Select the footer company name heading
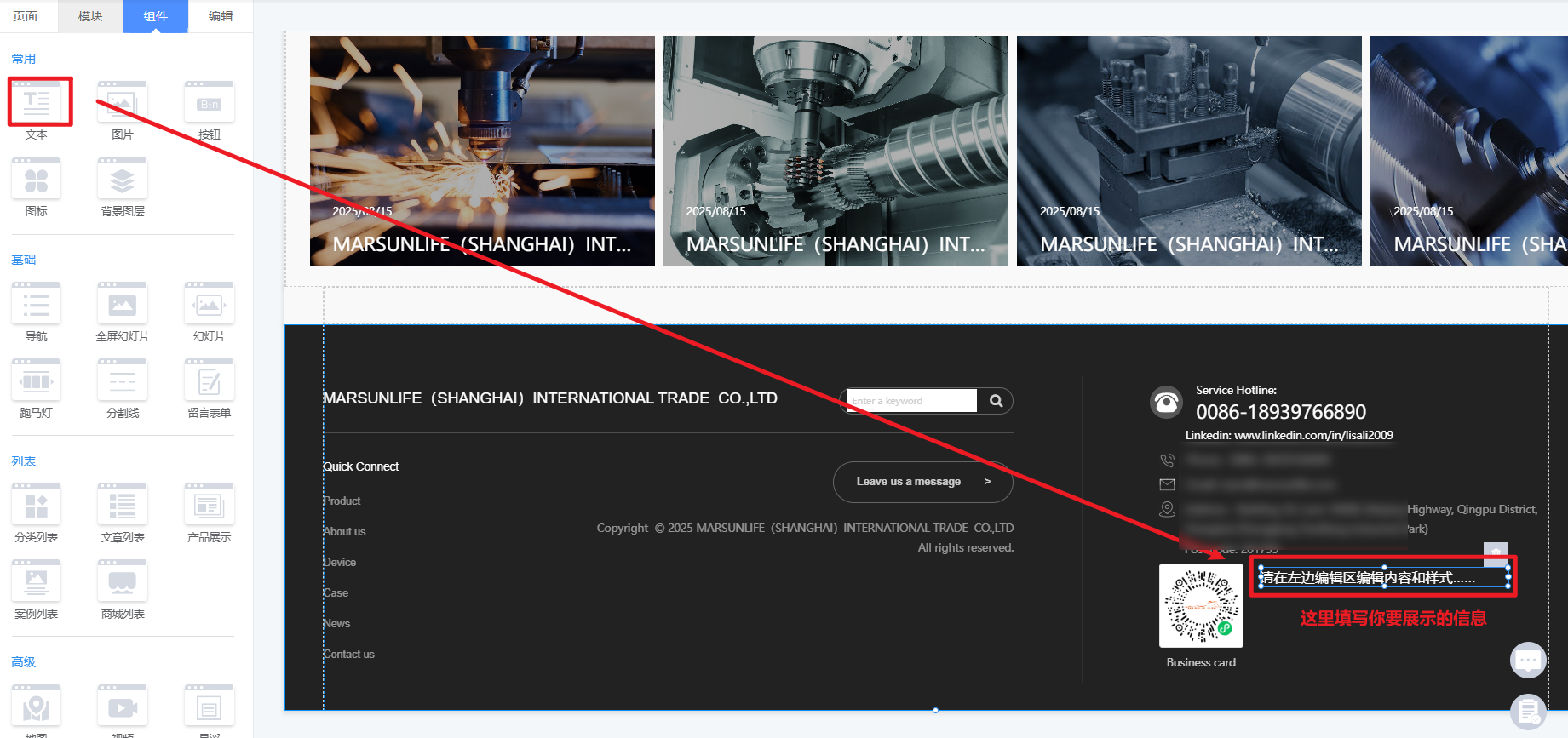1568x738 pixels. coord(550,398)
